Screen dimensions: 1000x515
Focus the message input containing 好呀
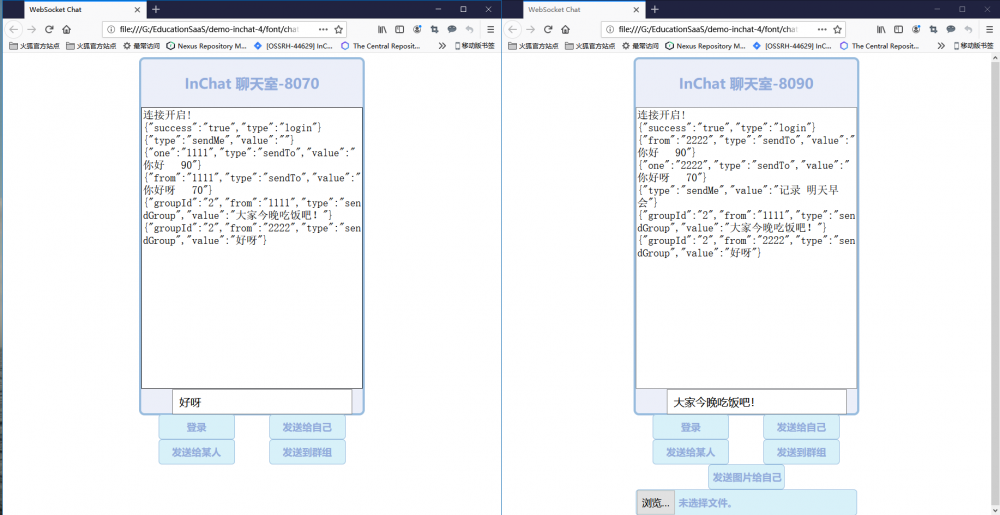[x=262, y=402]
